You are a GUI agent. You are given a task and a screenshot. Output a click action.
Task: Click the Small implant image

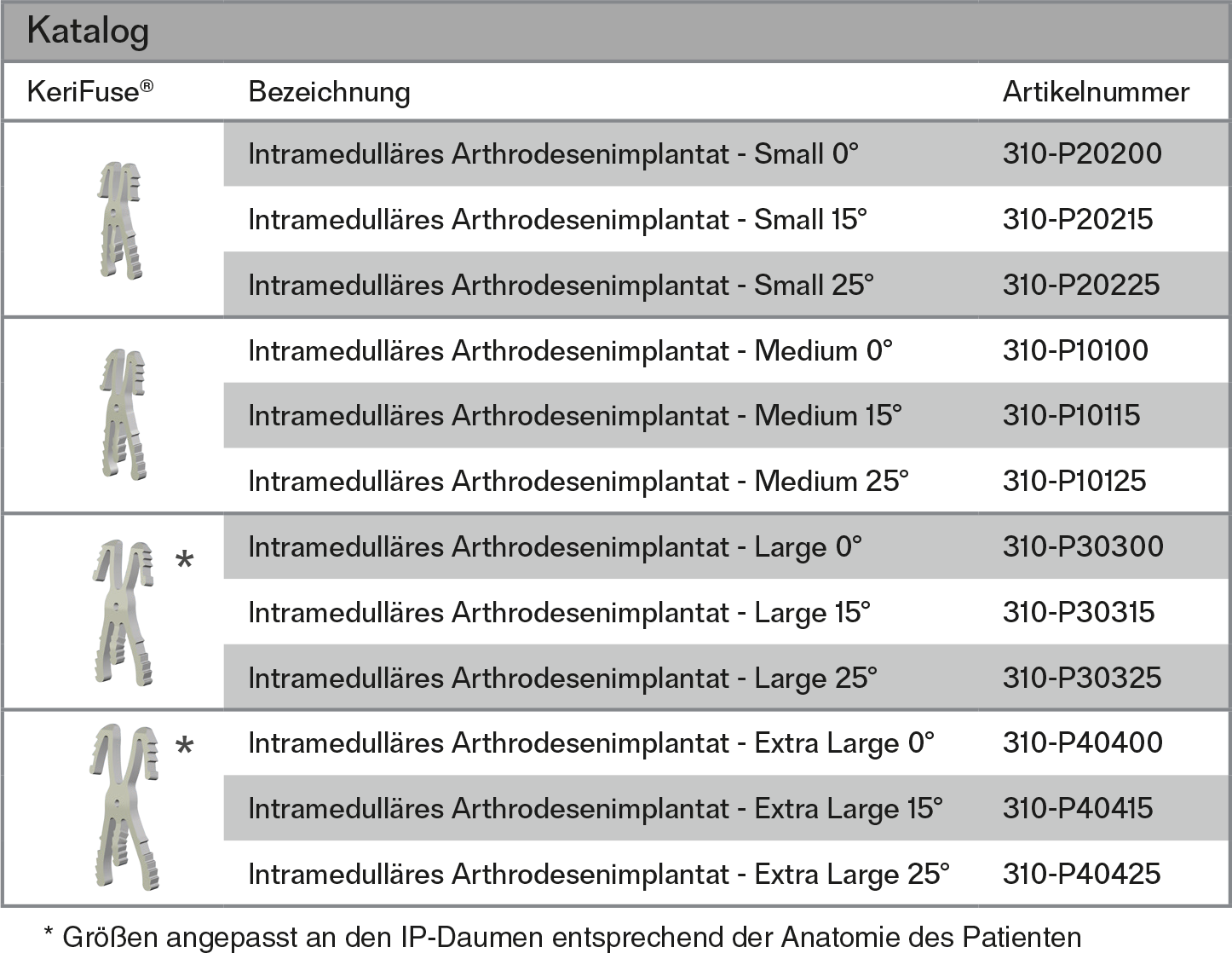pos(119,220)
